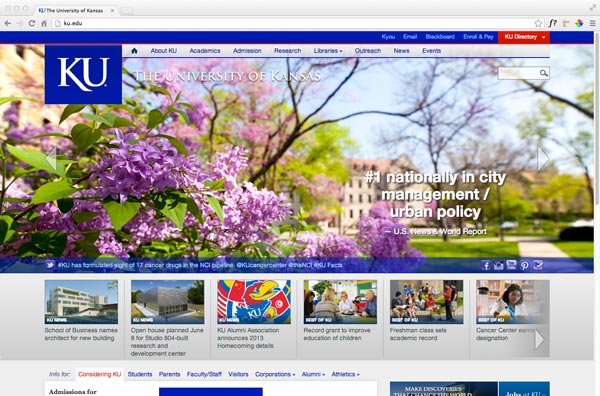Open the Jayhawk Homecoming thumbnail

(x=254, y=302)
